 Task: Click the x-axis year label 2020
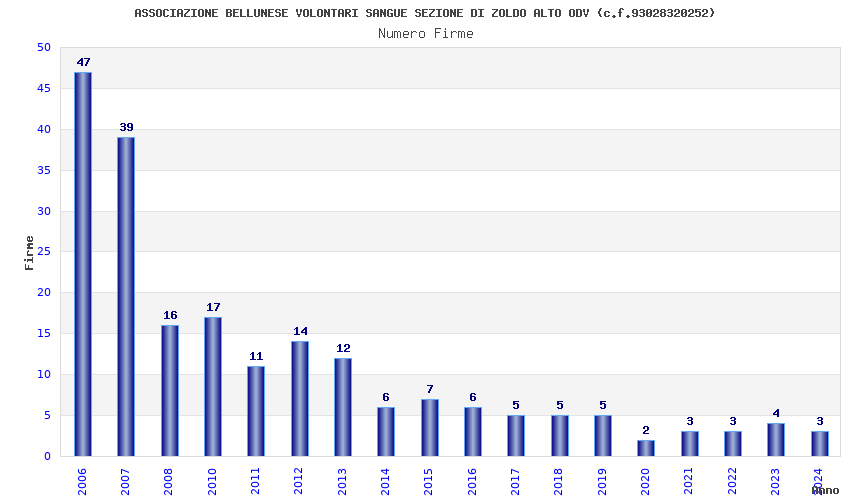pos(646,482)
